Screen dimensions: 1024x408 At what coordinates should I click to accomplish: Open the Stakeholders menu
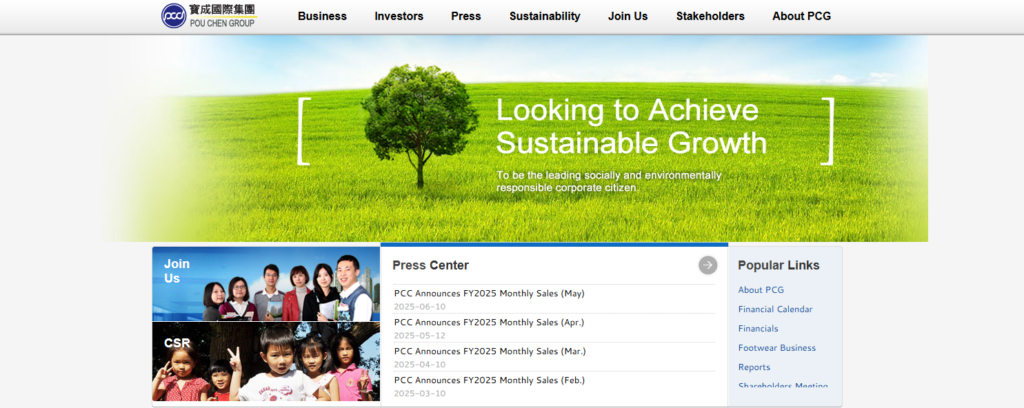(x=710, y=16)
